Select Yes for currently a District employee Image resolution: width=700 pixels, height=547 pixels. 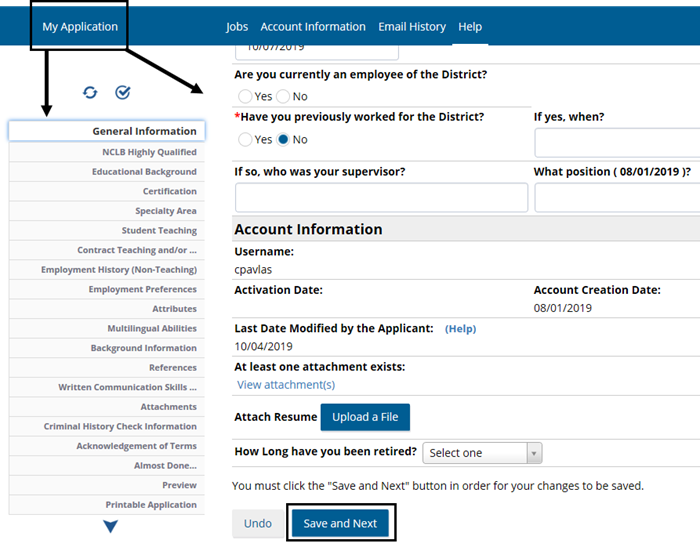tap(246, 97)
